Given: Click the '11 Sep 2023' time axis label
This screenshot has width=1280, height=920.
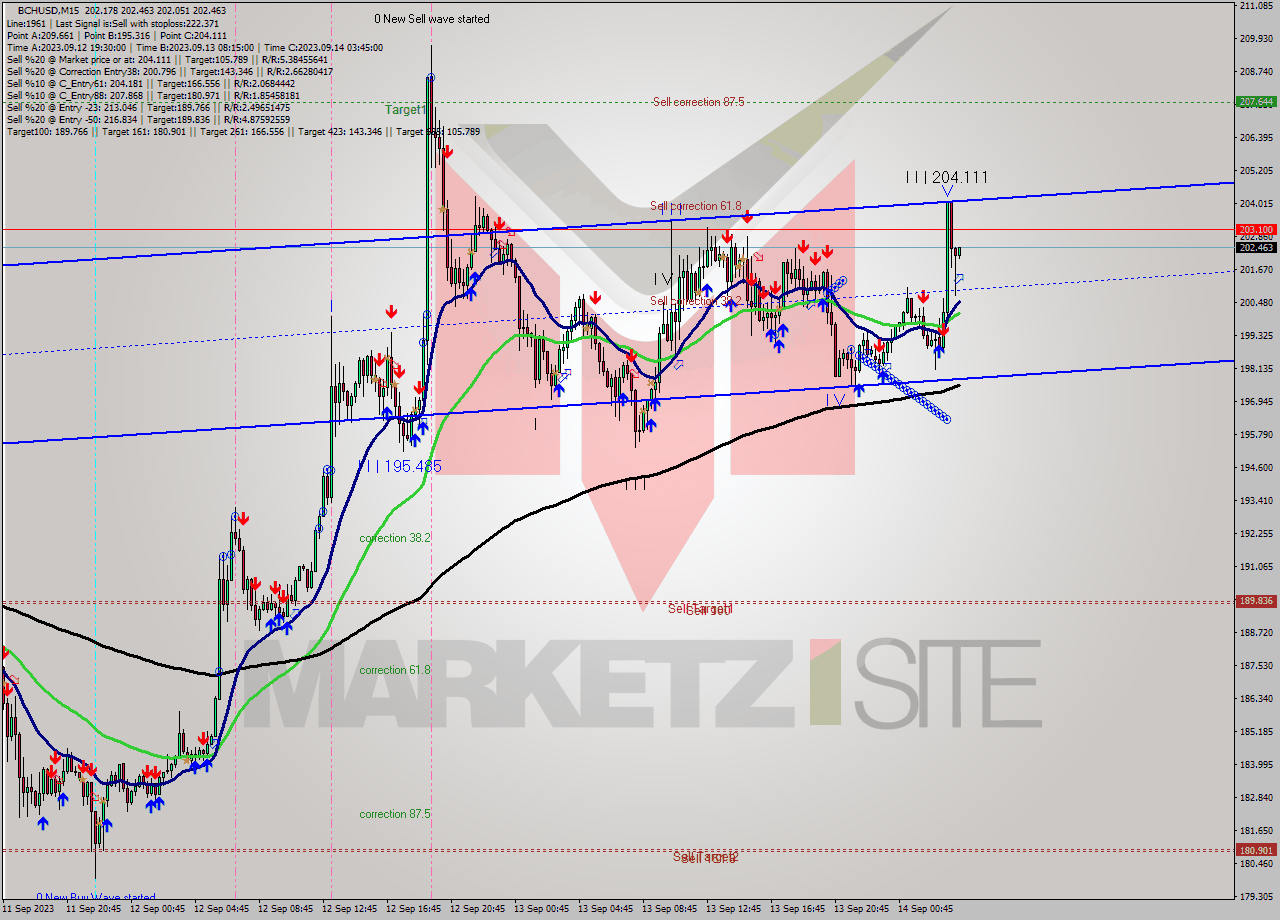Looking at the screenshot, I should coord(26,910).
